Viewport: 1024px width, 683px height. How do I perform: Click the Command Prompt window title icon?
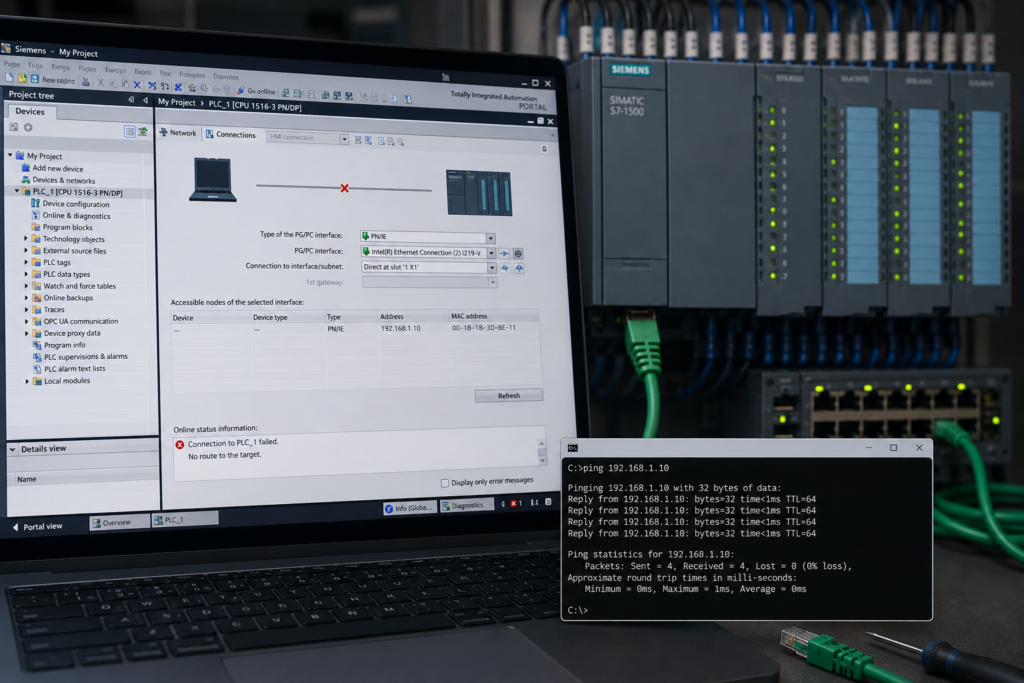[573, 448]
